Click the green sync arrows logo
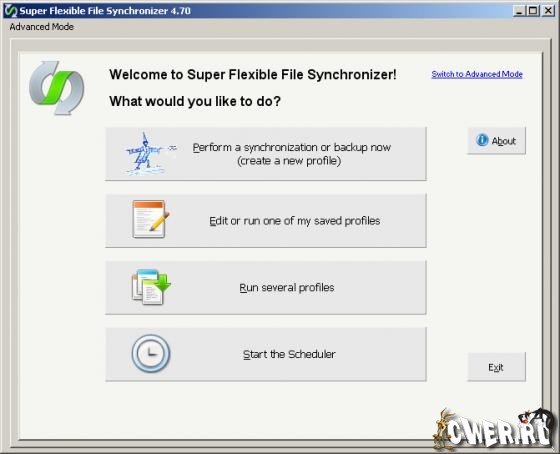Screen dimensions: 560x454 tap(56, 88)
